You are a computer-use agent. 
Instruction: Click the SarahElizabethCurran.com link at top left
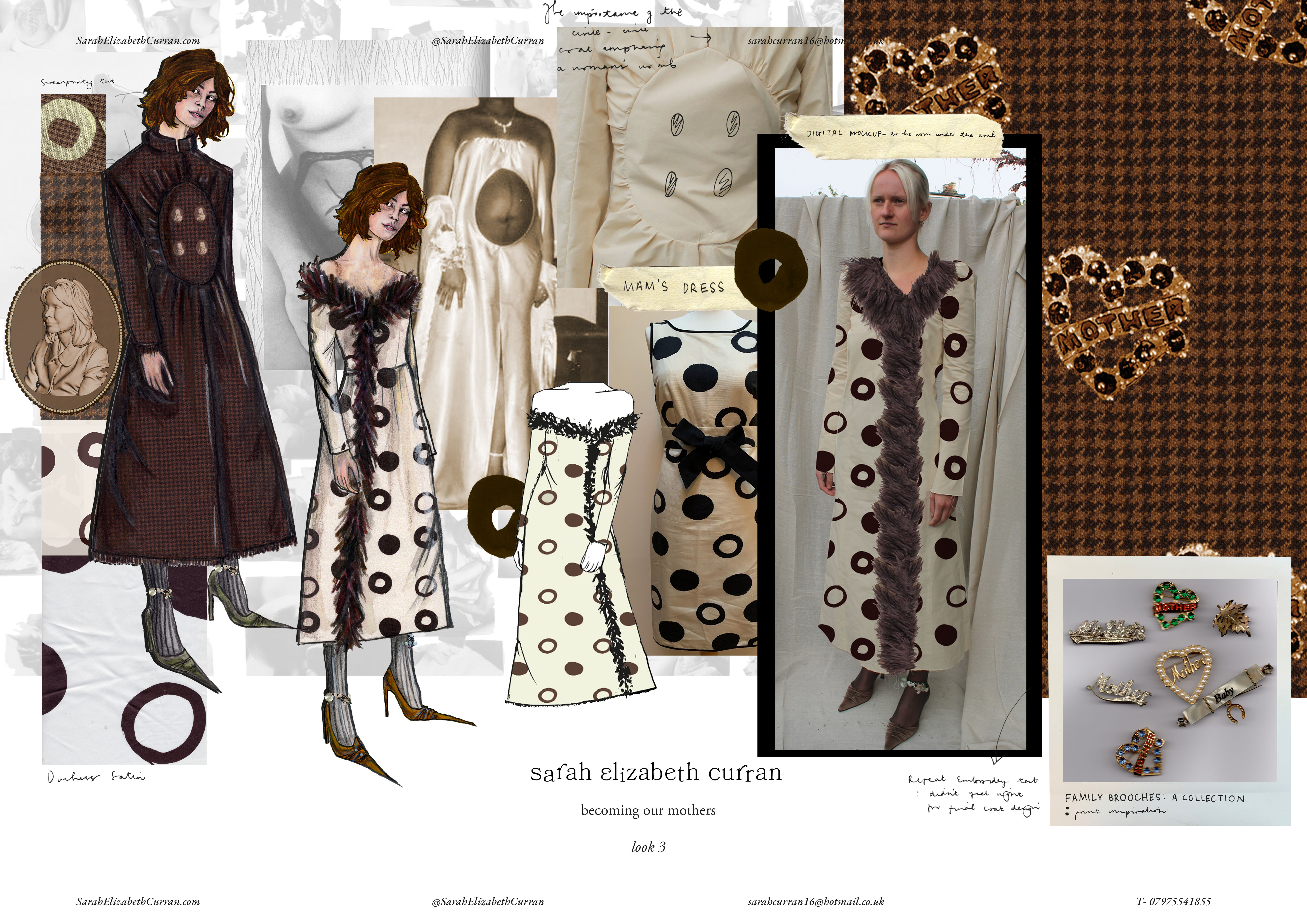pyautogui.click(x=138, y=40)
